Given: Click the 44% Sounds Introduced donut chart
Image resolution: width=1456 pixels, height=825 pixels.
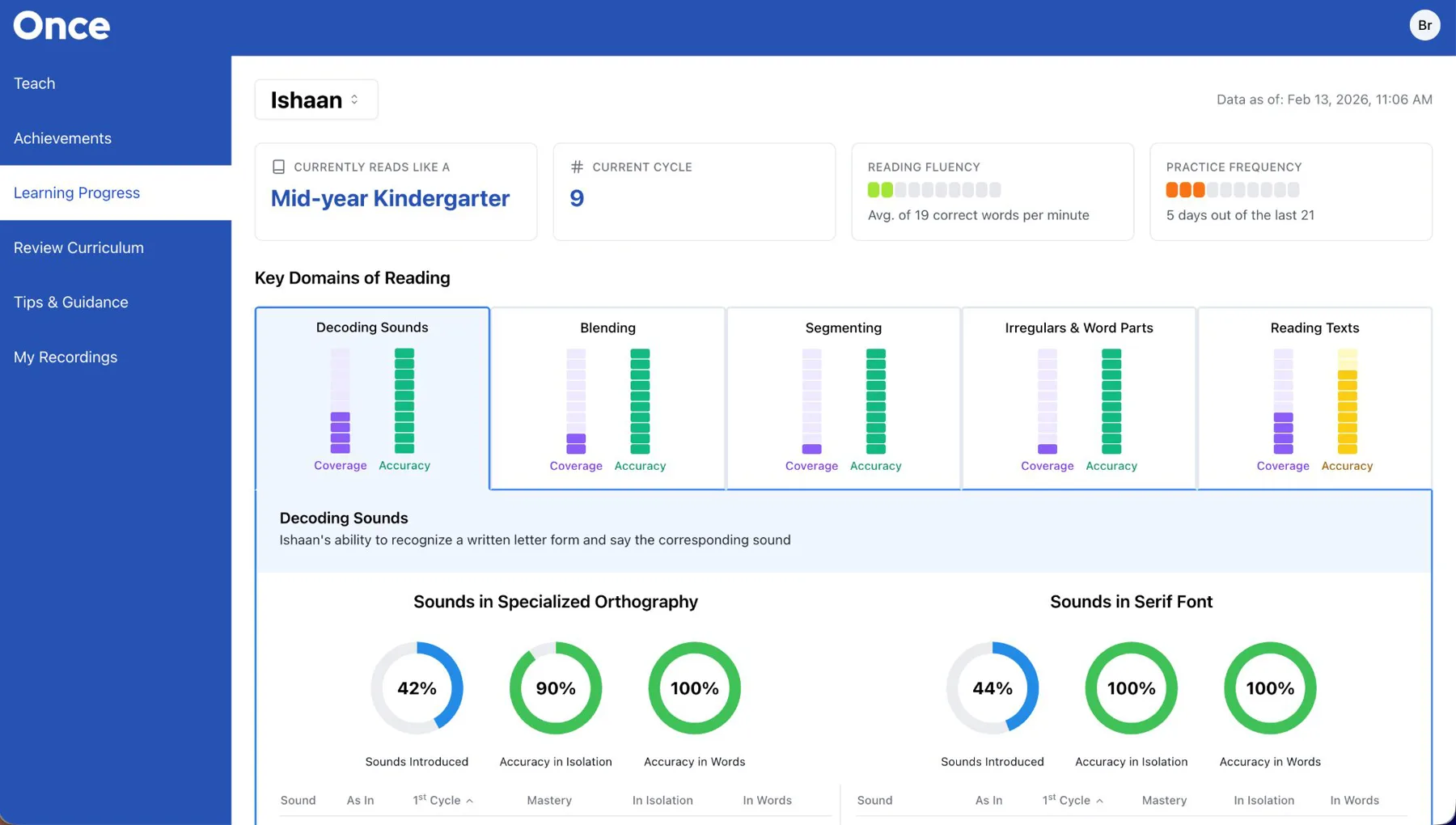Looking at the screenshot, I should (x=993, y=688).
